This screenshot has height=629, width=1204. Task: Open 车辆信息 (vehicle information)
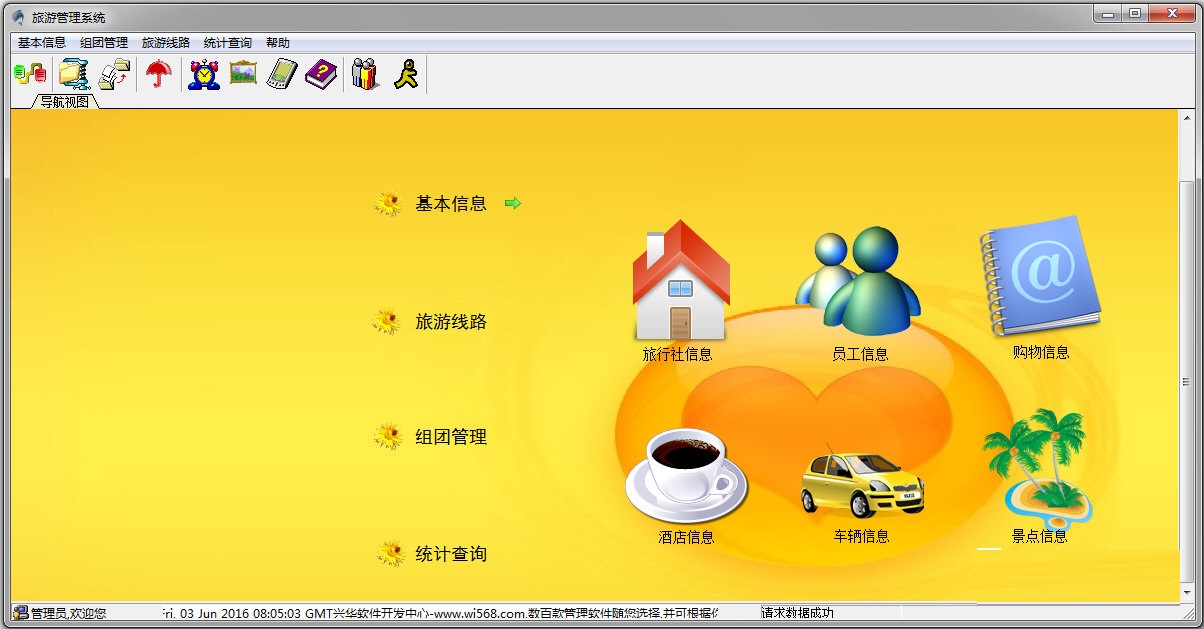tap(862, 480)
